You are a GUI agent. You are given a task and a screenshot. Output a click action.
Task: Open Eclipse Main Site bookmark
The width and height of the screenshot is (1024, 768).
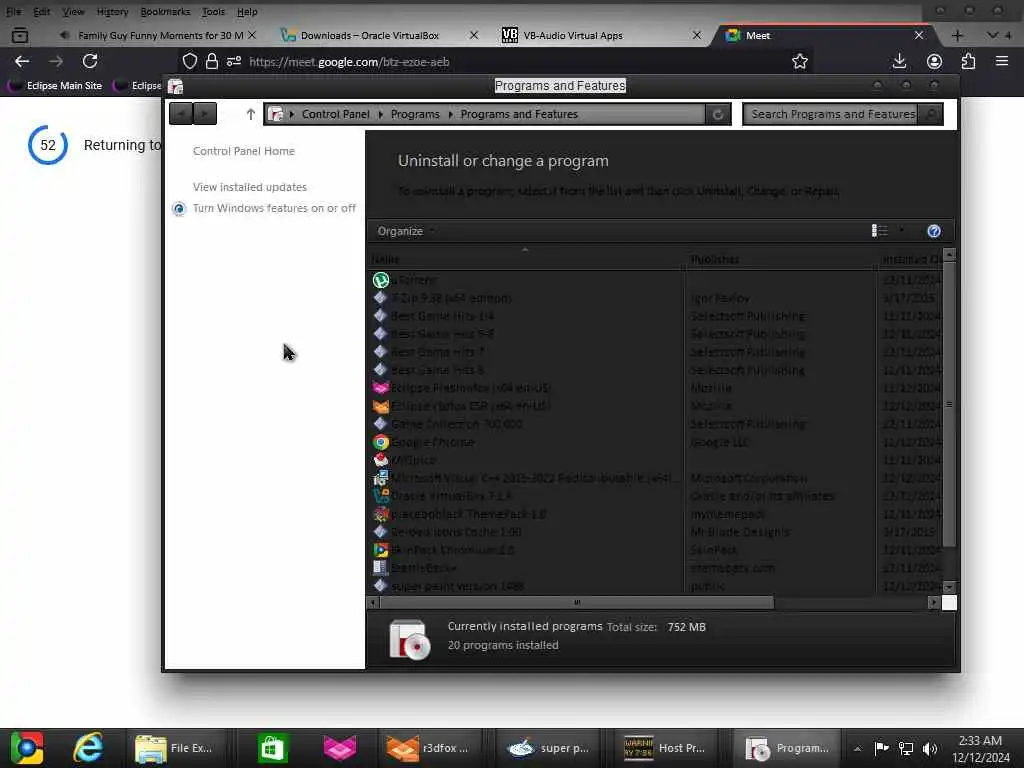coord(56,86)
